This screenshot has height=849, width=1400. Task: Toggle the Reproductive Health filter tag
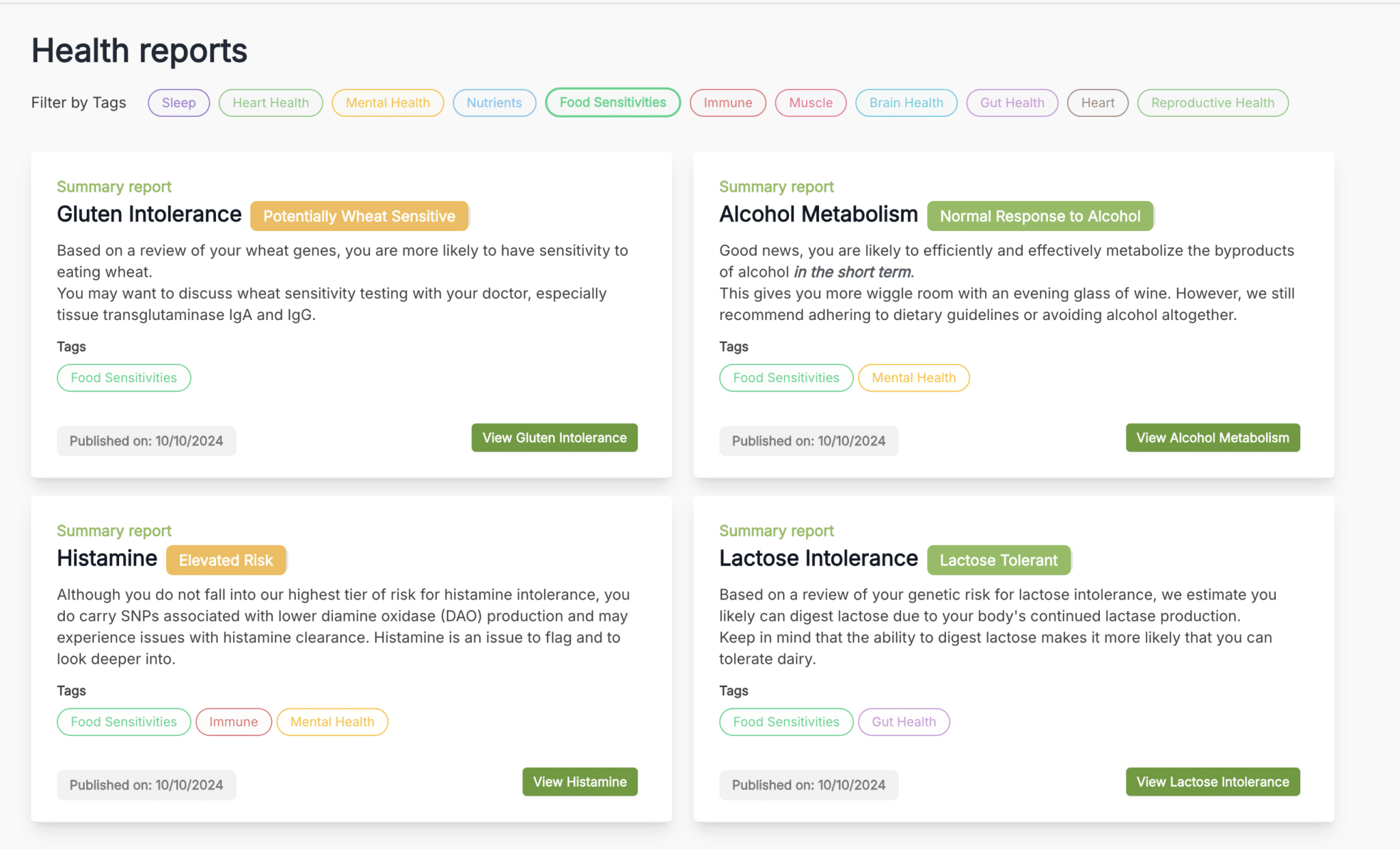click(1212, 103)
